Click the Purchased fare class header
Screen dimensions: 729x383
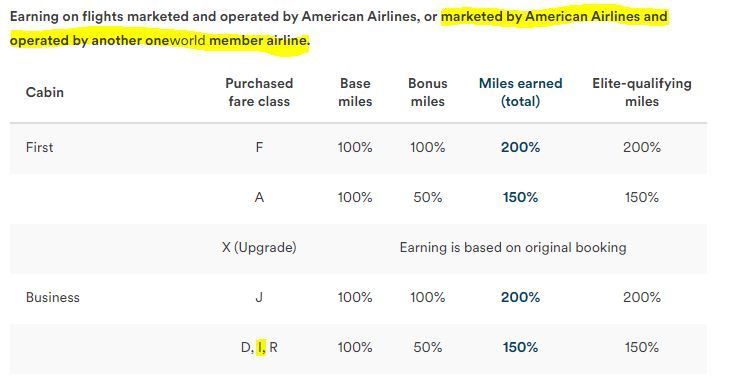pyautogui.click(x=259, y=92)
